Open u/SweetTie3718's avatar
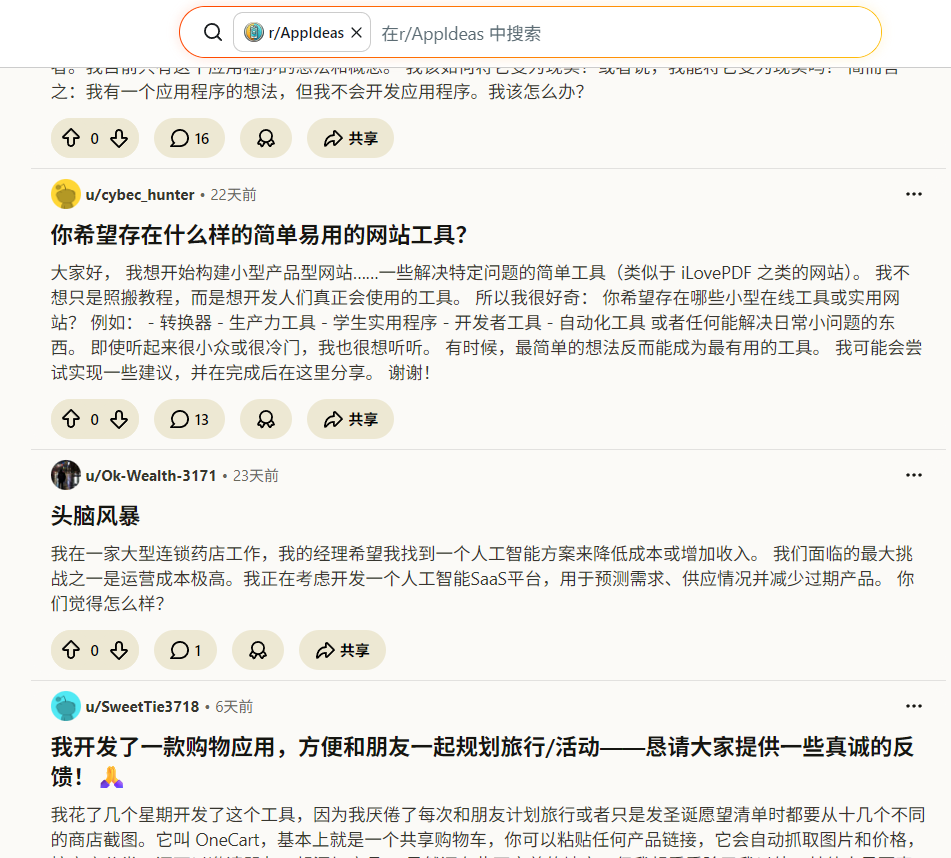Screen dimensions: 951x858 click(x=66, y=706)
